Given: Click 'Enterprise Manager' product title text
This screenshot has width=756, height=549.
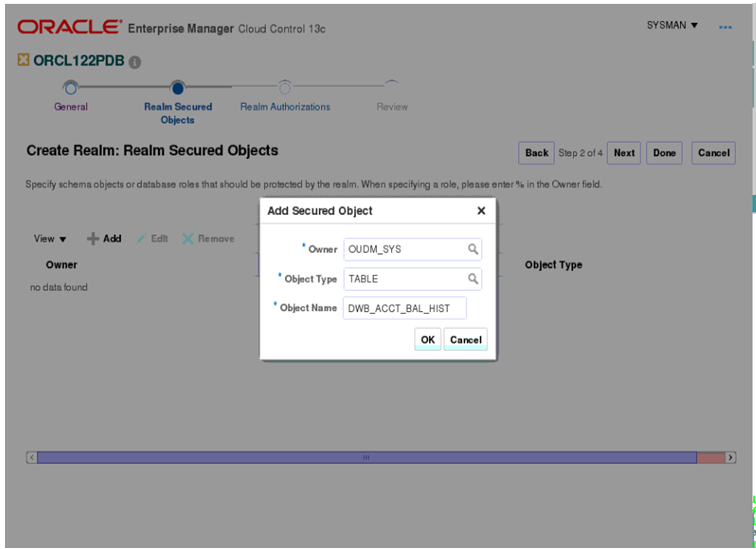Looking at the screenshot, I should click(181, 28).
